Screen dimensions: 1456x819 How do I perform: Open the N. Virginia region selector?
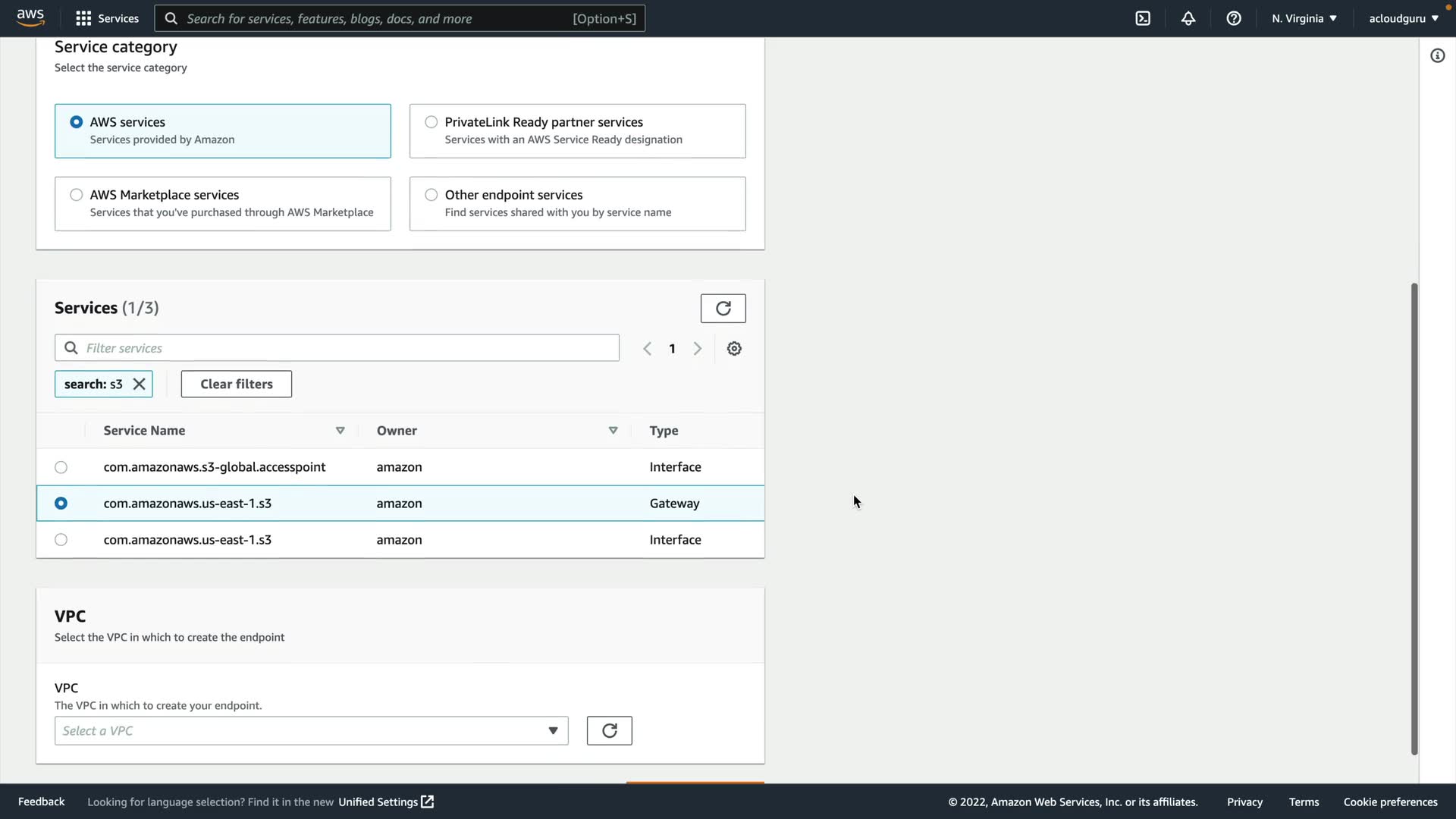click(x=1304, y=18)
